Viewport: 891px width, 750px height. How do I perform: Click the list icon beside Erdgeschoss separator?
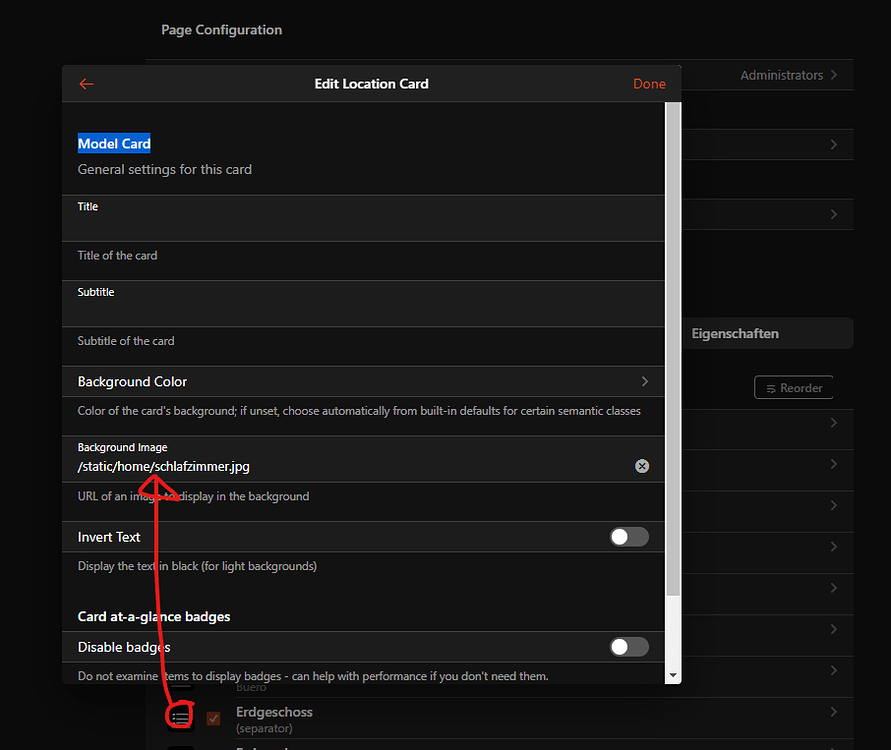click(x=180, y=716)
